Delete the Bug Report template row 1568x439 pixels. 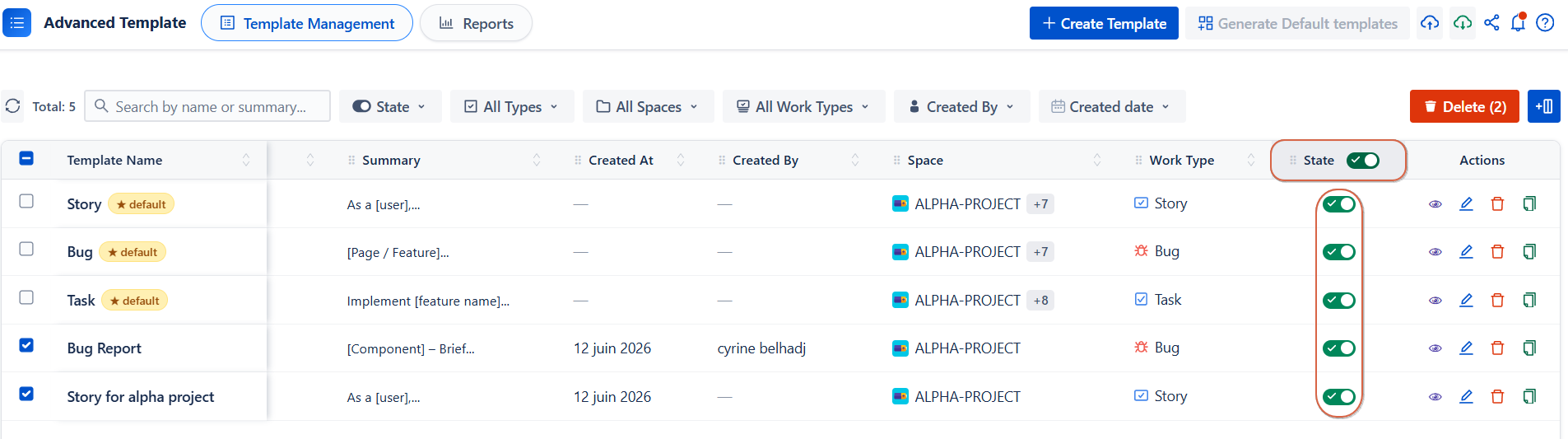[1497, 348]
